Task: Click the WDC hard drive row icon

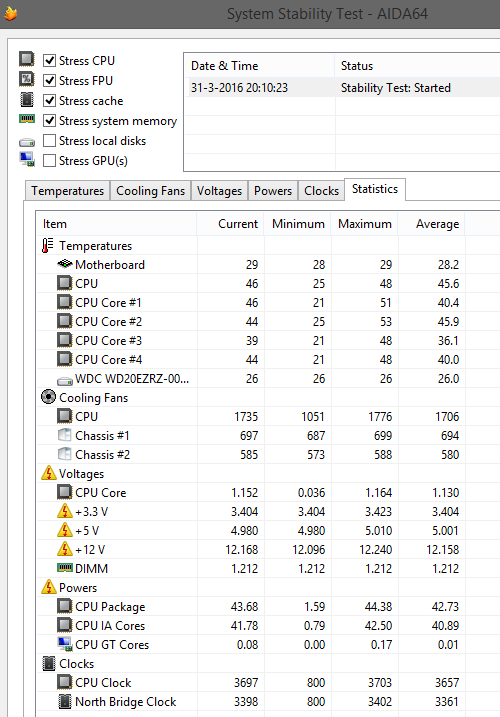Action: tap(65, 380)
